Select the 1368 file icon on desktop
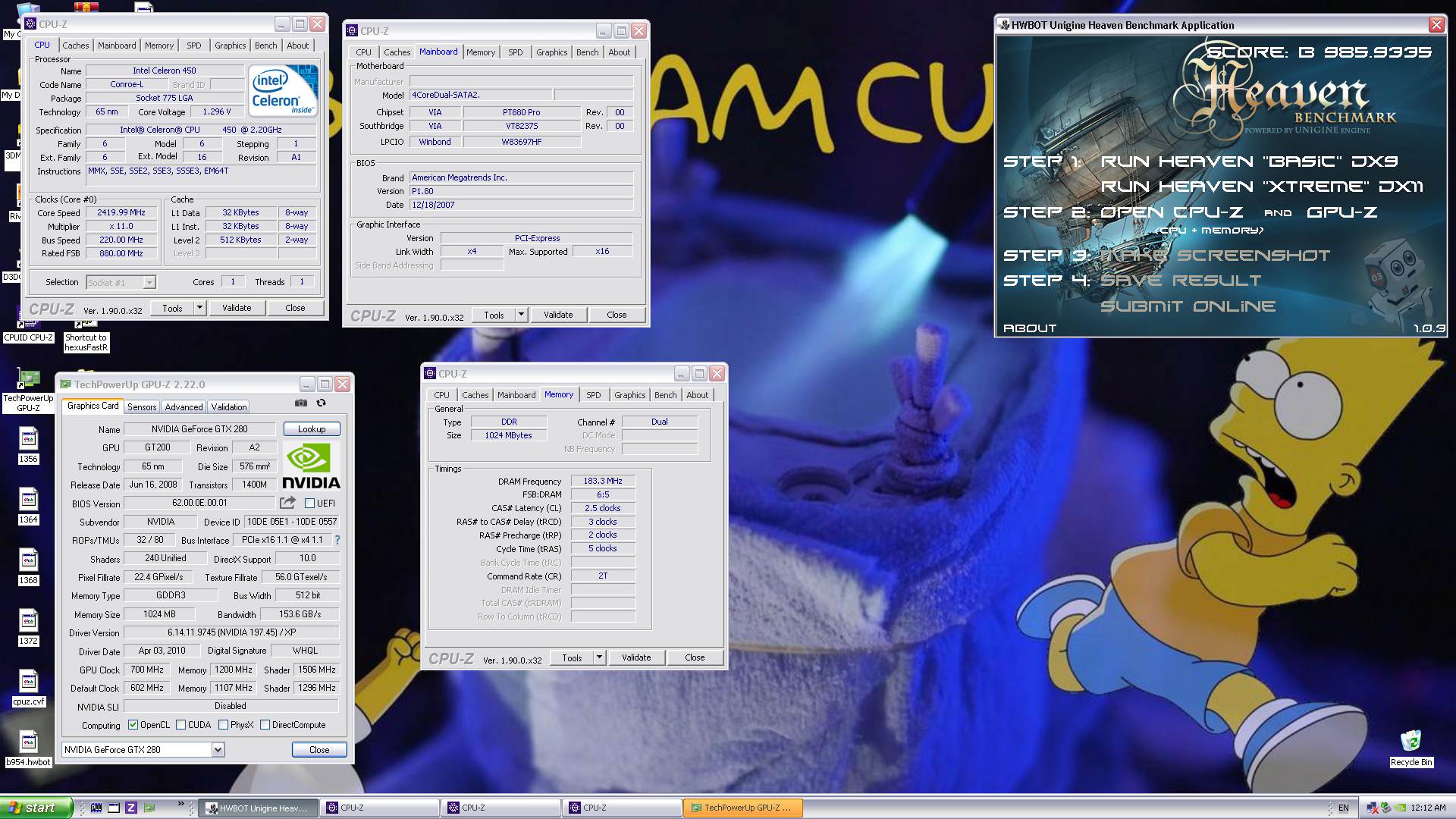This screenshot has width=1456, height=819. click(x=28, y=566)
